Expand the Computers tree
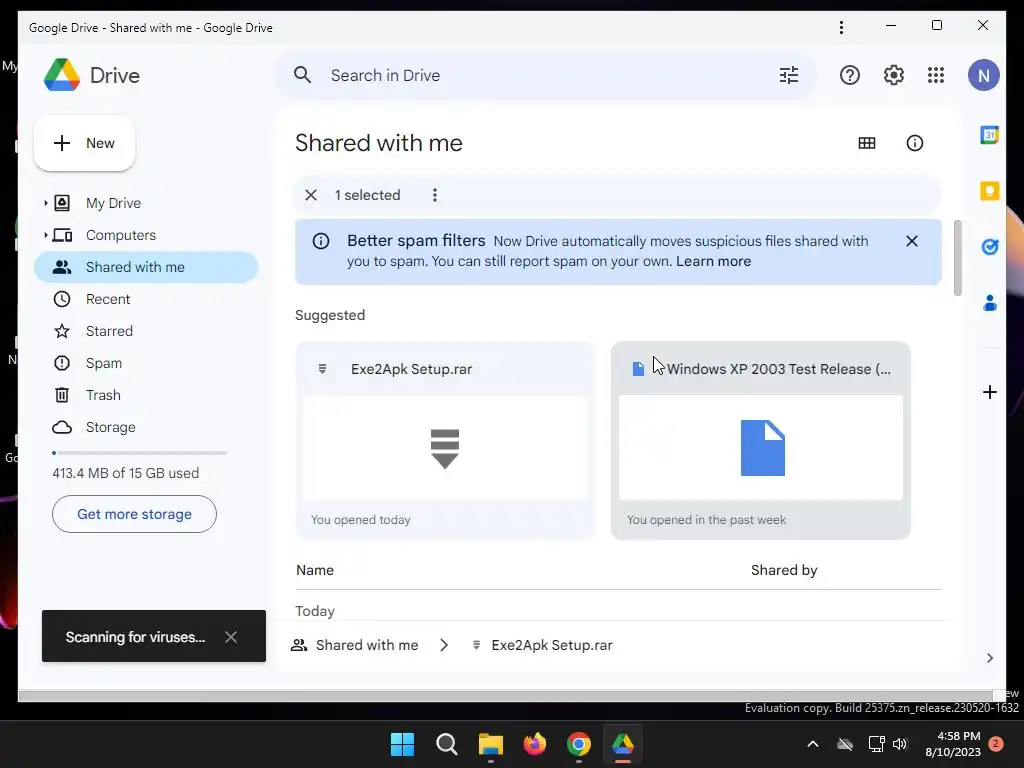Image resolution: width=1024 pixels, height=768 pixels. click(x=46, y=235)
